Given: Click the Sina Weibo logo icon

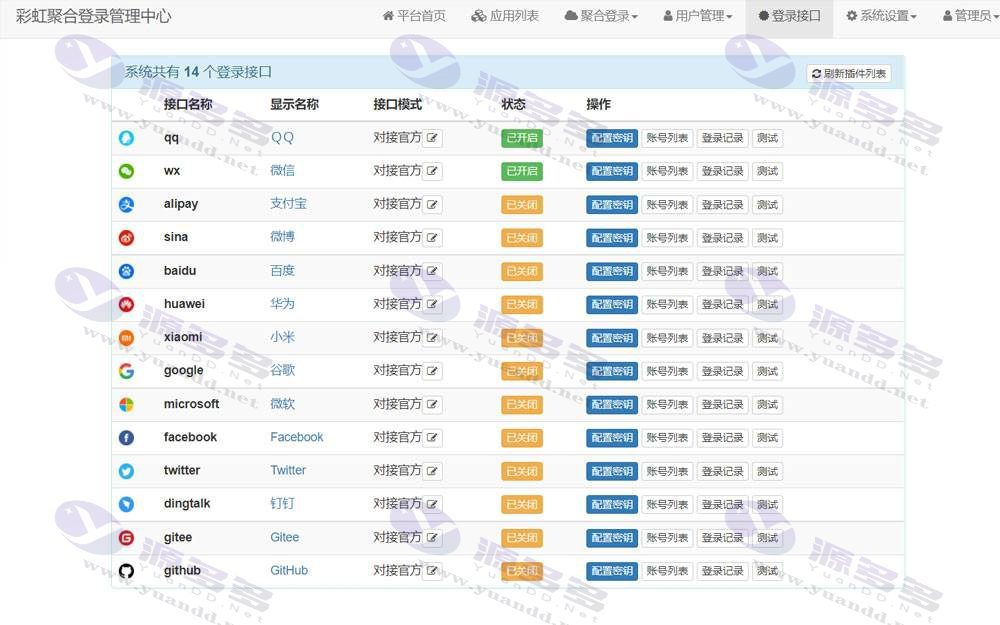Looking at the screenshot, I should tap(126, 238).
